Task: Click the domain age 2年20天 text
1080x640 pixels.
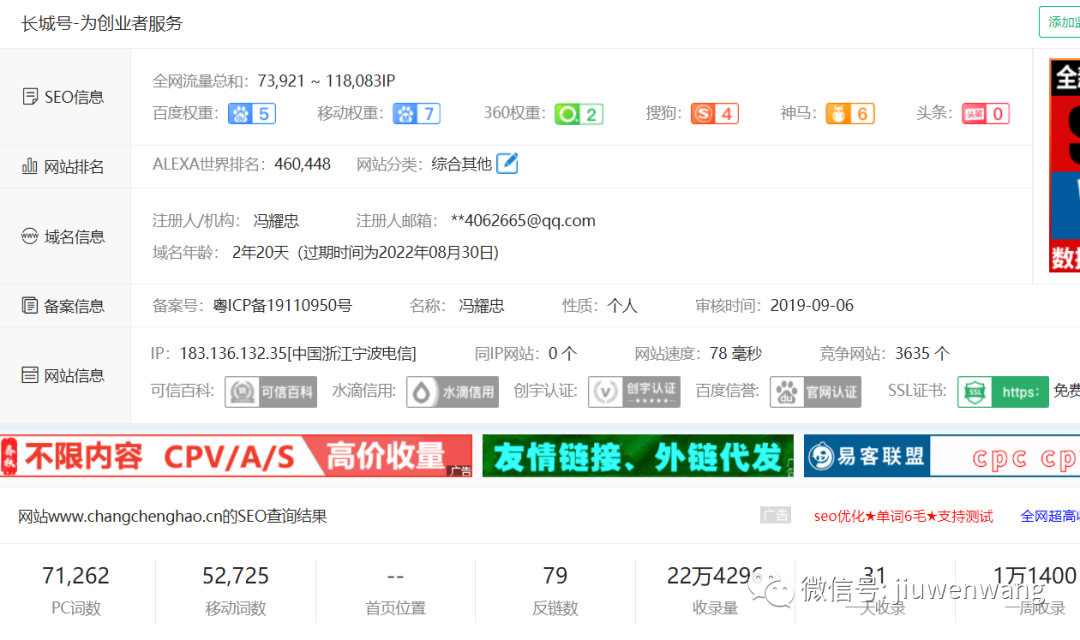Action: (260, 252)
